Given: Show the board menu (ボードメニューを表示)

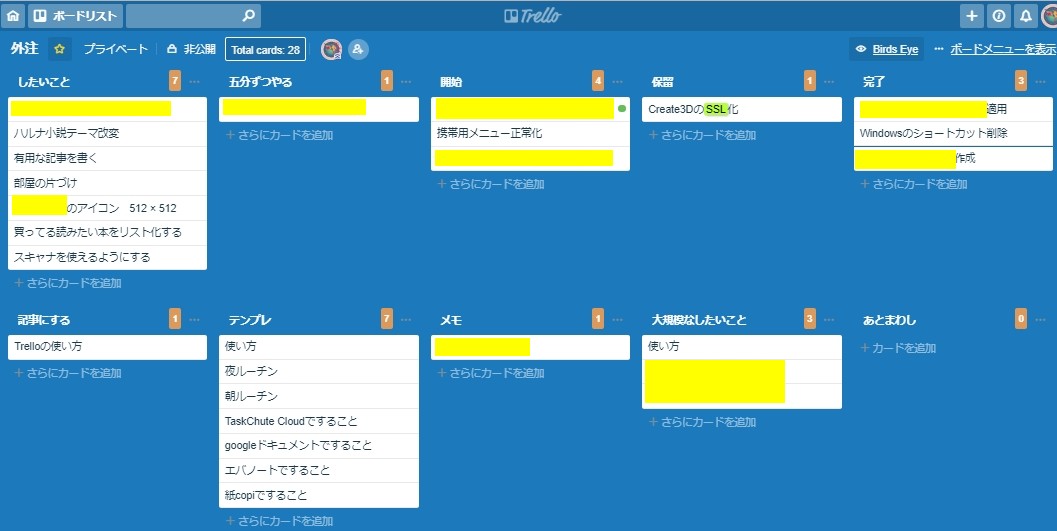Looking at the screenshot, I should [x=995, y=49].
